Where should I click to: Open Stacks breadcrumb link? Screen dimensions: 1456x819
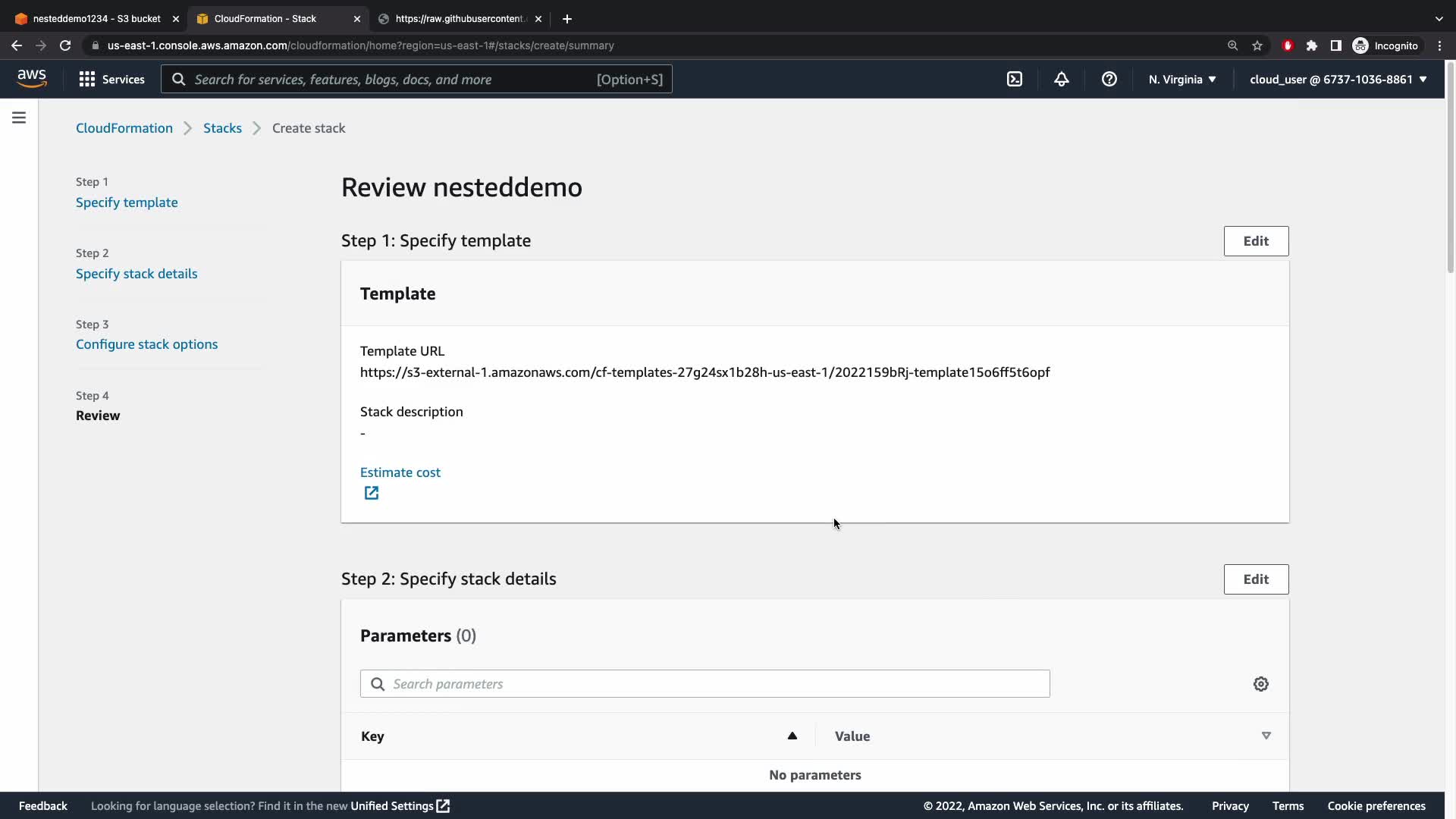pos(222,128)
